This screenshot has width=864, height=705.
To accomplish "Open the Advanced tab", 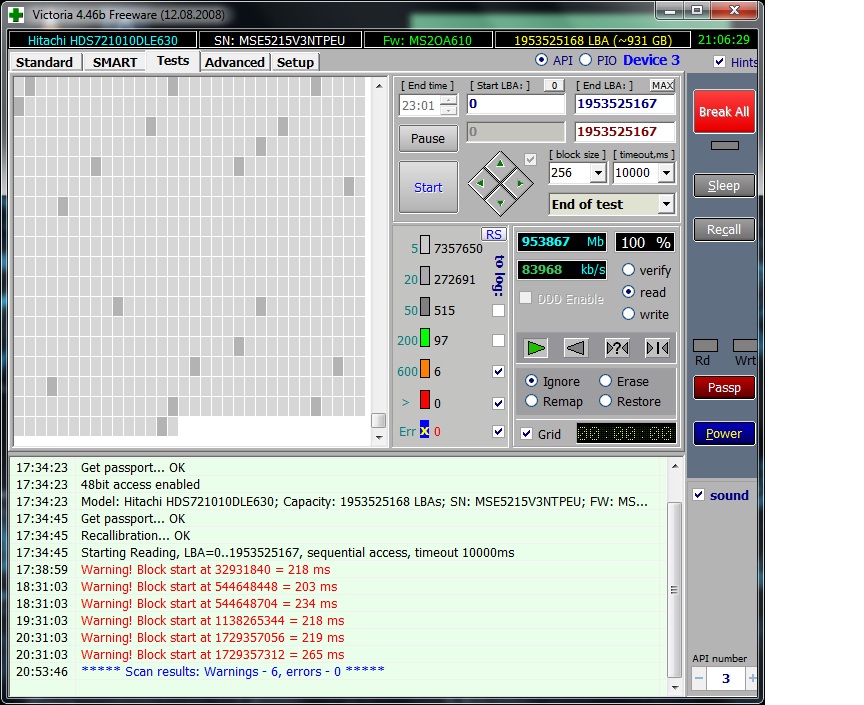I will [x=235, y=62].
